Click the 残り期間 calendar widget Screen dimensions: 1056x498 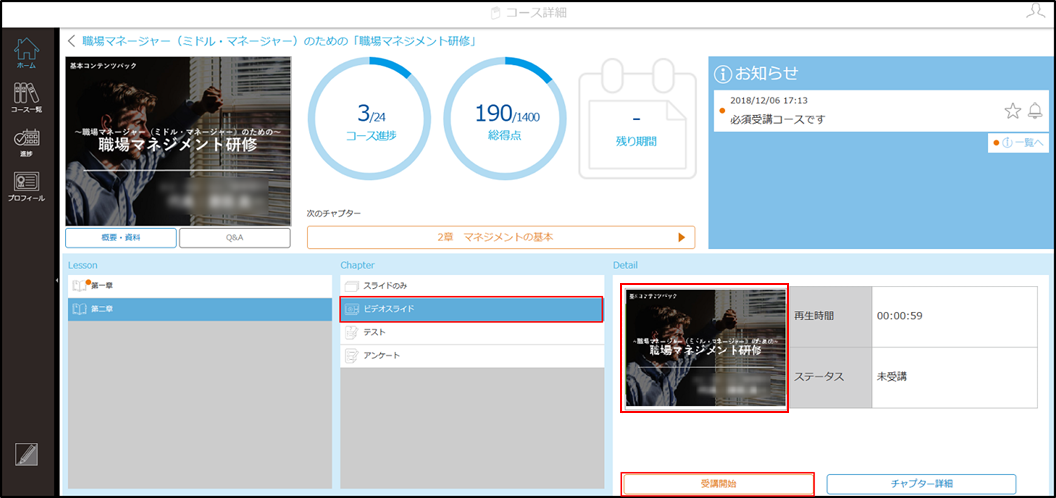click(636, 119)
